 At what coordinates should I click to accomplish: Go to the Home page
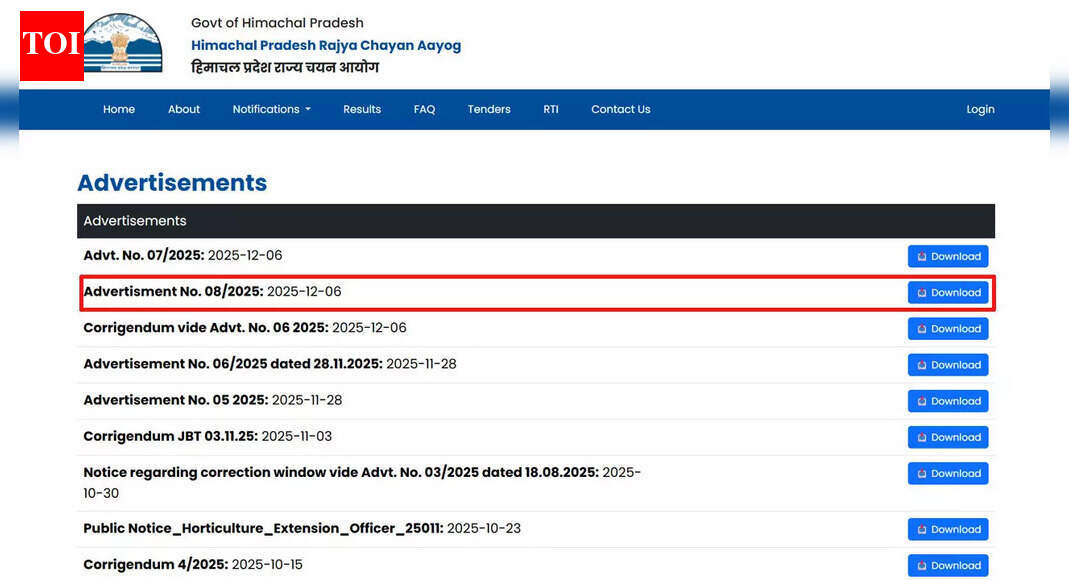point(119,109)
